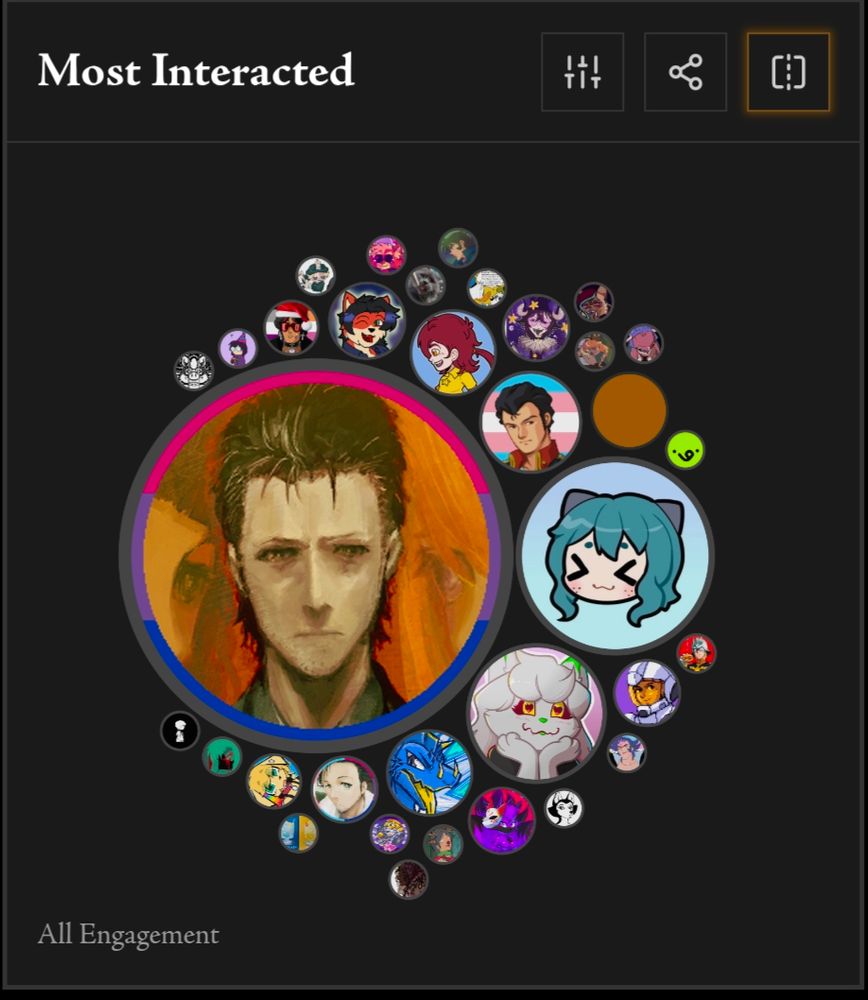Viewport: 868px width, 1000px height.
Task: Click the small green smiley avatar
Action: [x=686, y=450]
